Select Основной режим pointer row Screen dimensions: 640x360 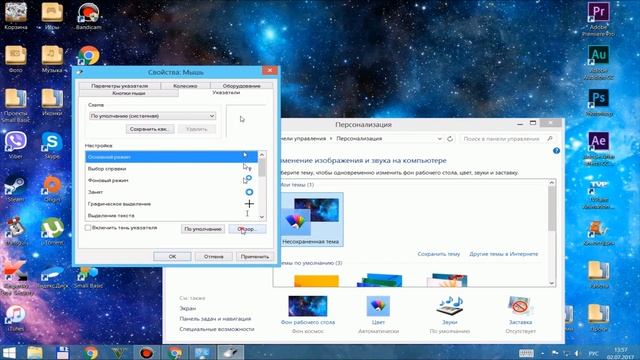[x=171, y=157]
